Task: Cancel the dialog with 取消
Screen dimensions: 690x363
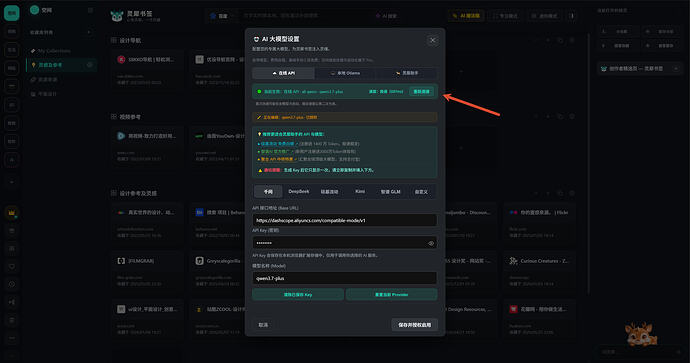Action: pyautogui.click(x=263, y=325)
